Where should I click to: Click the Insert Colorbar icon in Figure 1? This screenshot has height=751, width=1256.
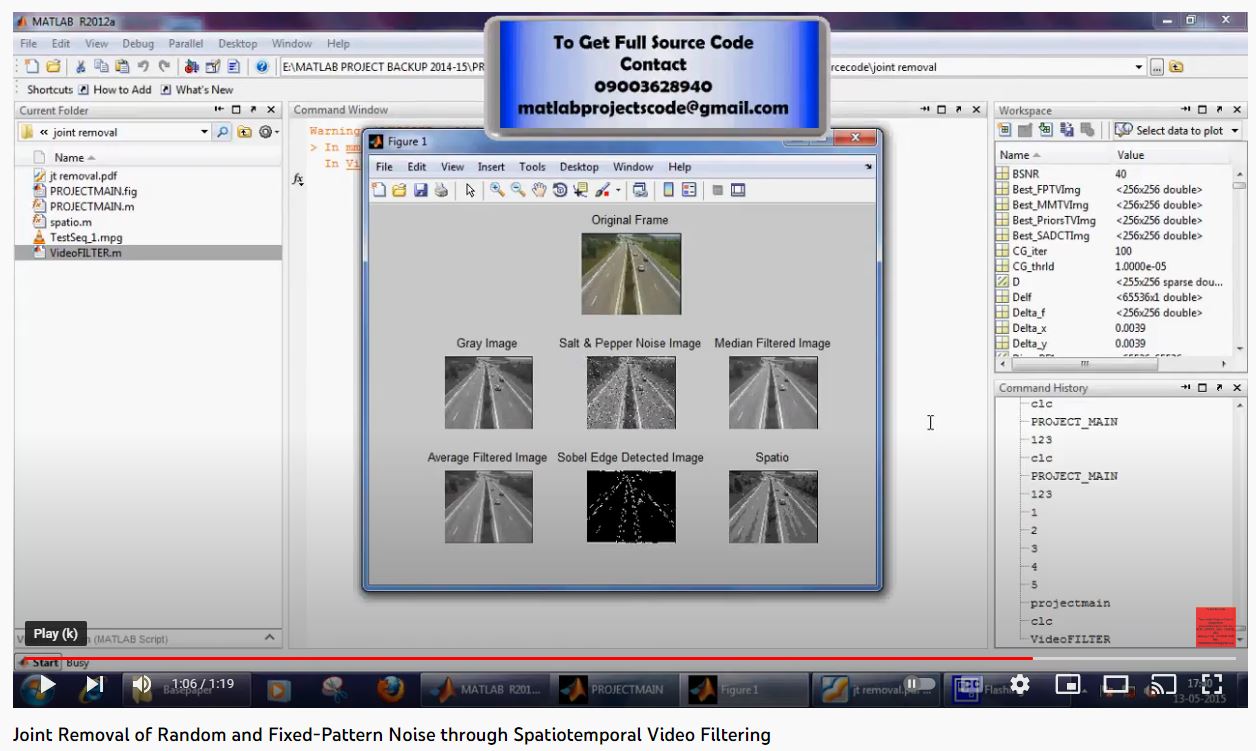click(669, 190)
